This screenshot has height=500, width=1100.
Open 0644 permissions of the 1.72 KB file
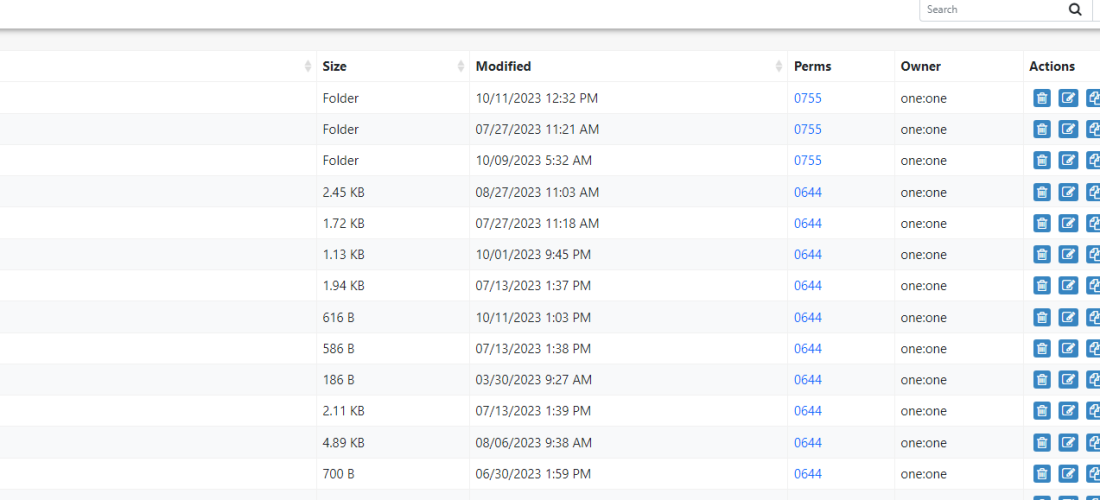(807, 223)
